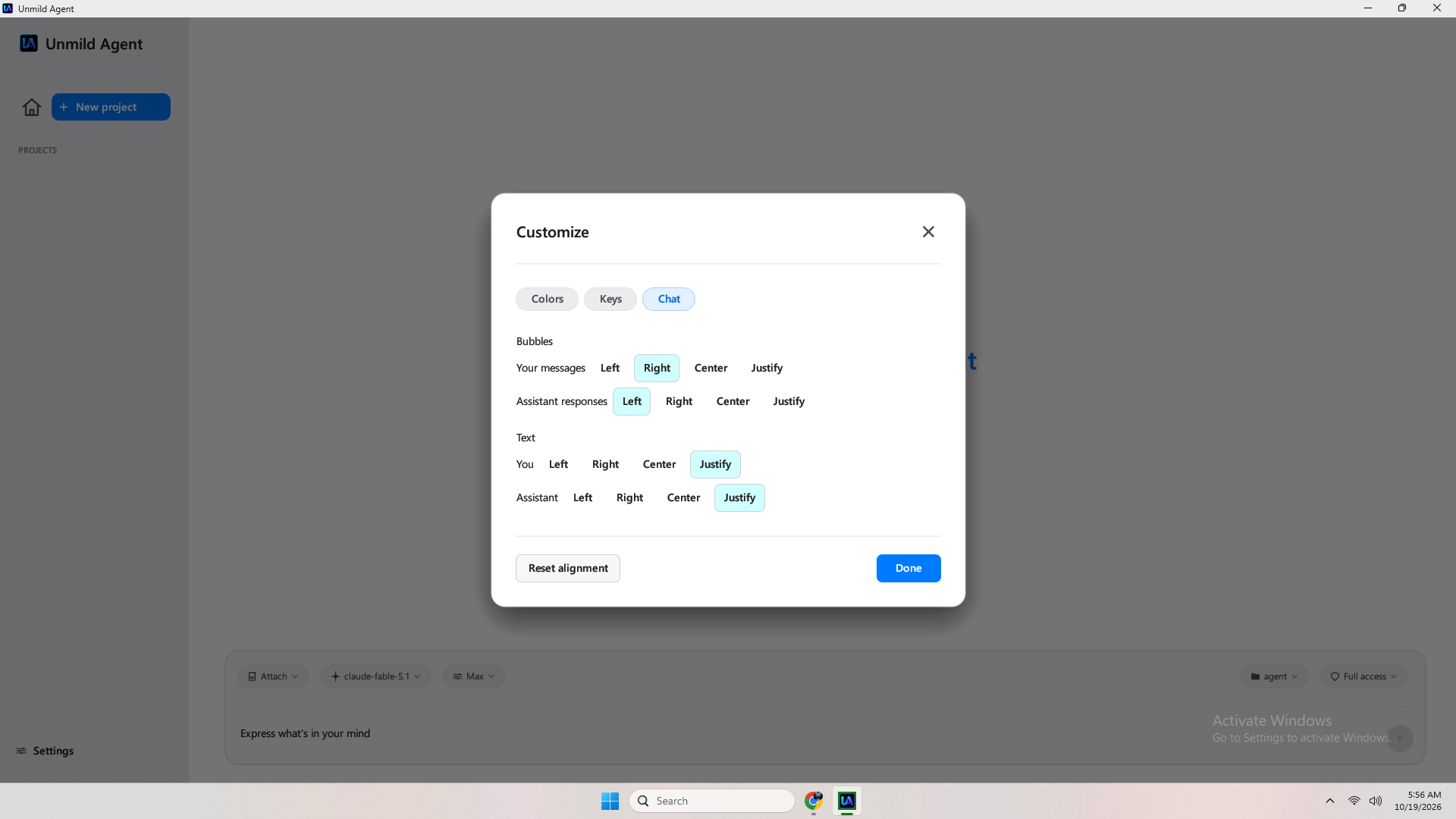
Task: Click the volume tray icon
Action: (x=1376, y=801)
